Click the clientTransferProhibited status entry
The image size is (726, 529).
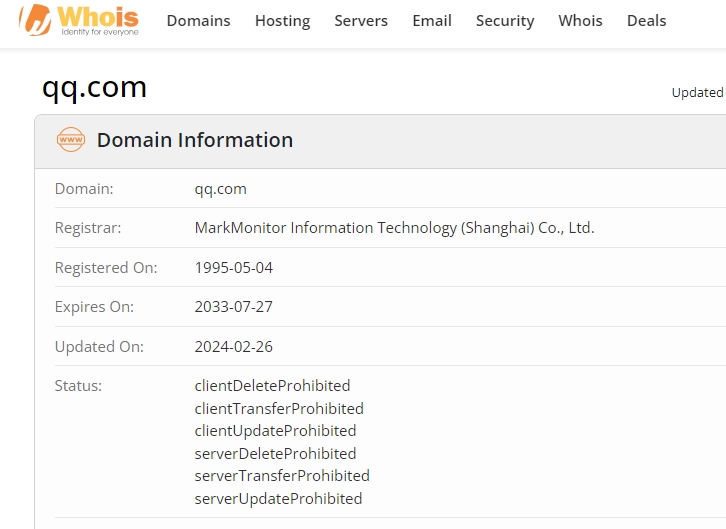pyautogui.click(x=279, y=408)
